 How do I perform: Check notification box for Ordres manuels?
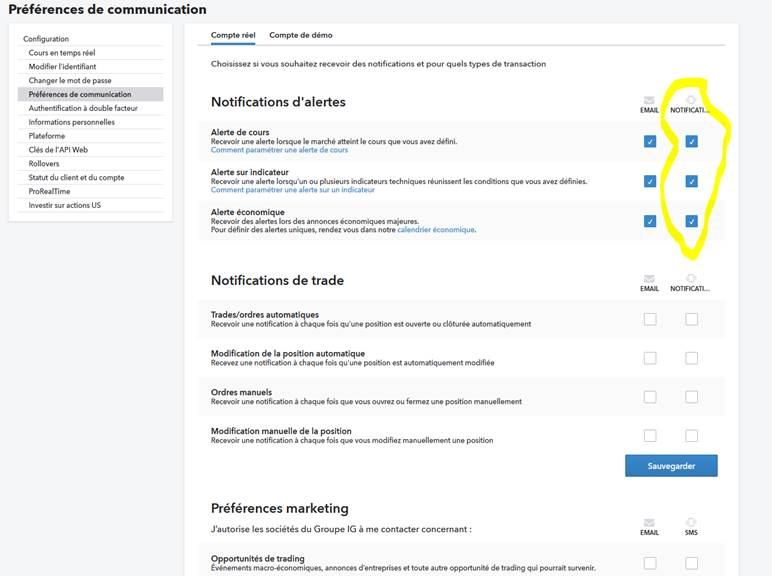(691, 397)
